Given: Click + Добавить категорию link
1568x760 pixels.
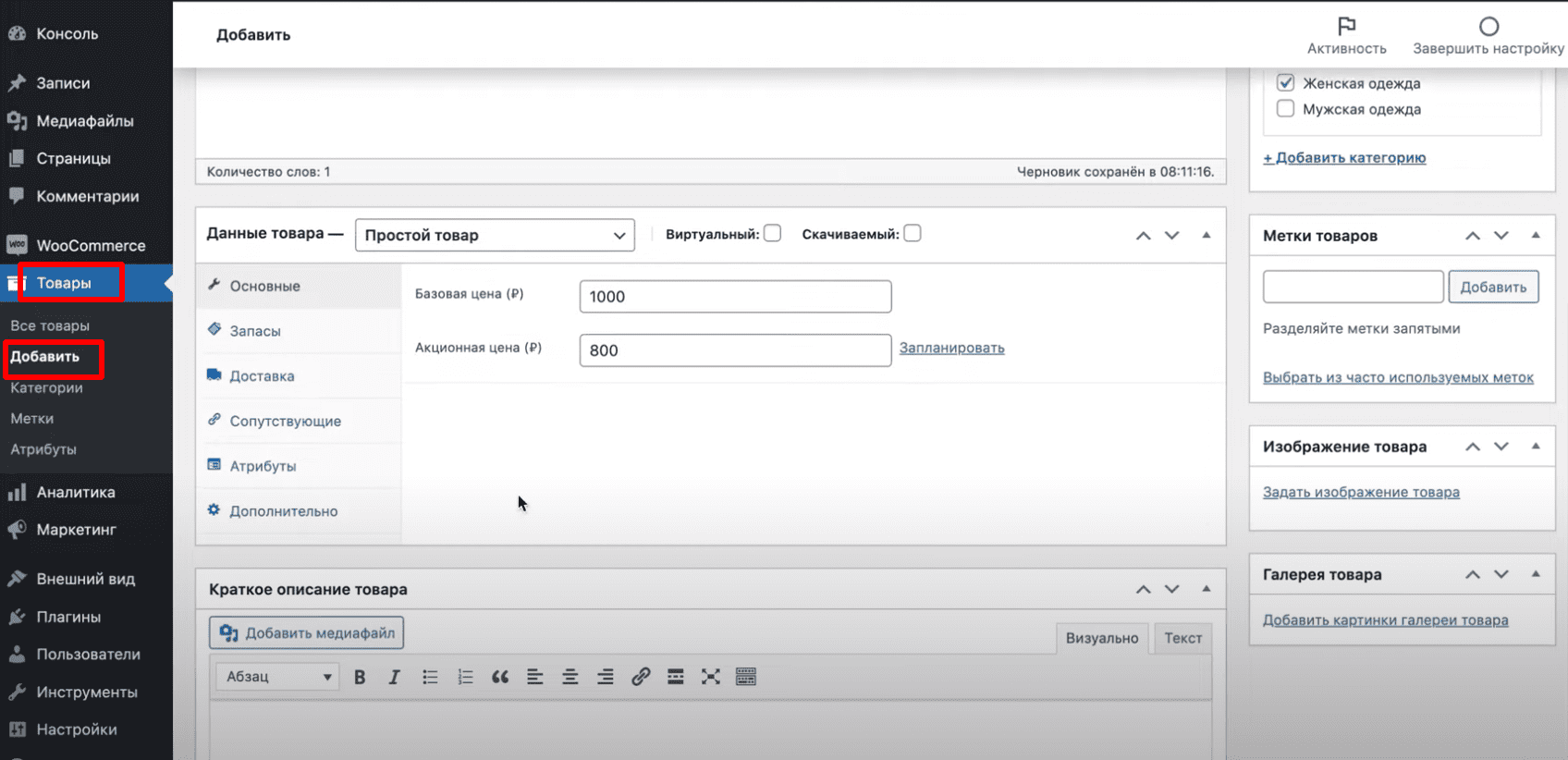Looking at the screenshot, I should [1344, 157].
